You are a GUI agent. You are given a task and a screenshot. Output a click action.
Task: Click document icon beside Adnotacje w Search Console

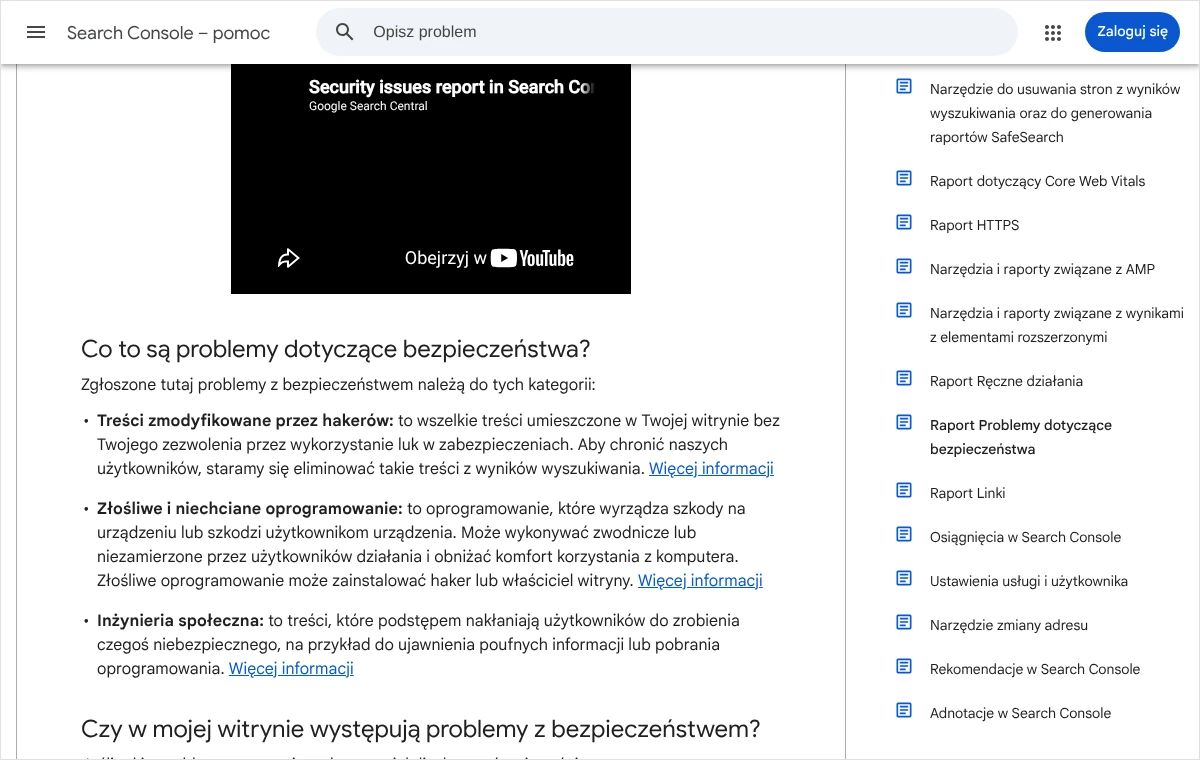coord(904,711)
